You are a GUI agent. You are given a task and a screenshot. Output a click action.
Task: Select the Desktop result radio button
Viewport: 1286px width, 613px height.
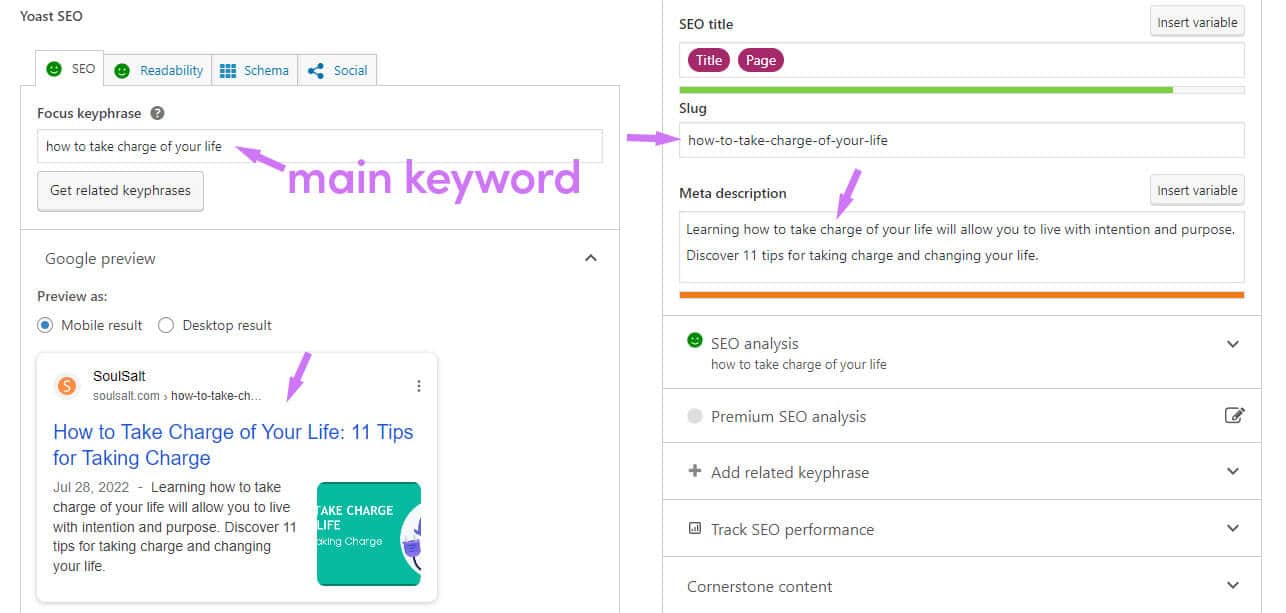pyautogui.click(x=166, y=325)
